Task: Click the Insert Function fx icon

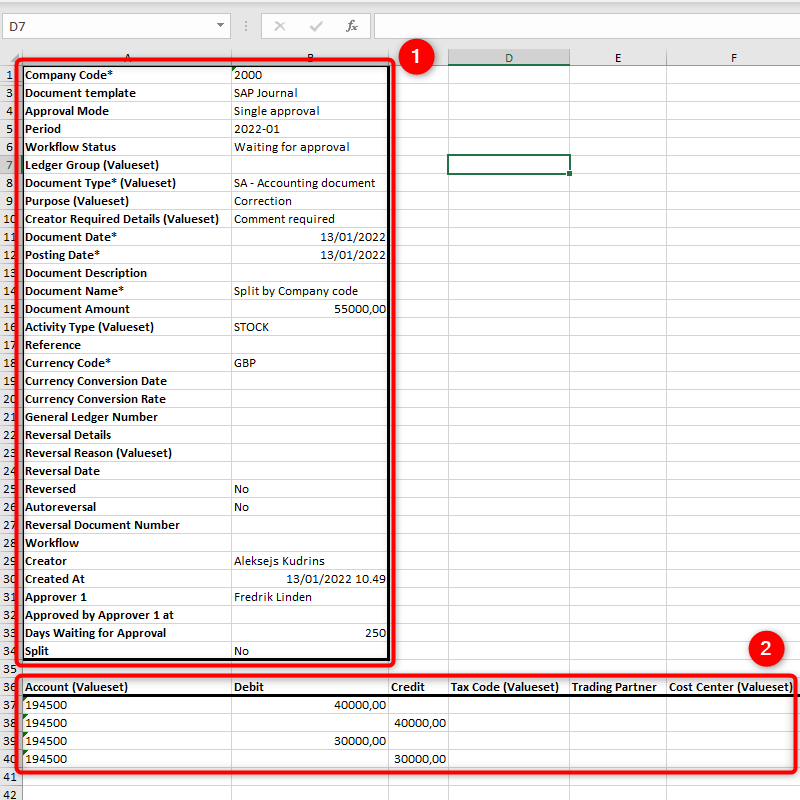Action: tap(352, 26)
